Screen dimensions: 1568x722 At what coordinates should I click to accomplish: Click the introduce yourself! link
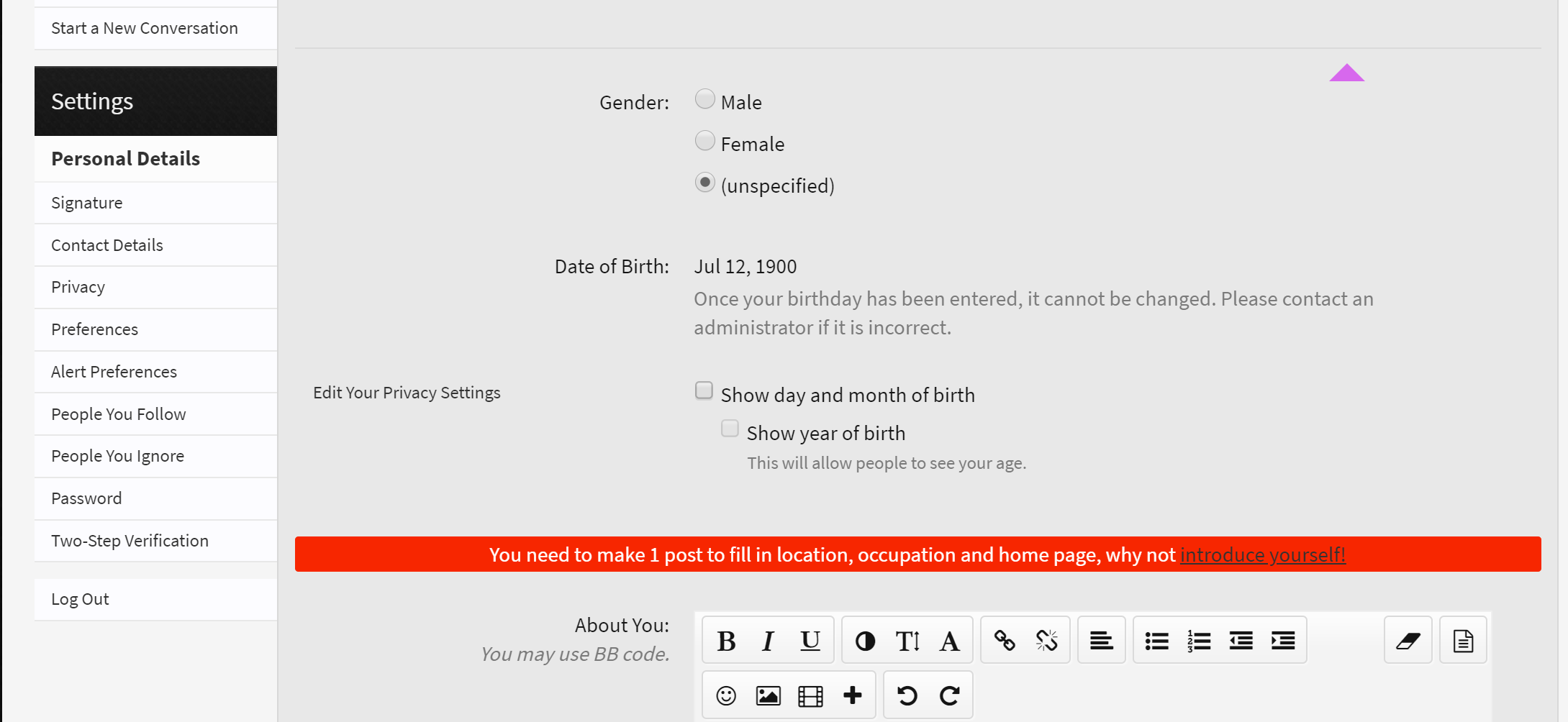1263,554
